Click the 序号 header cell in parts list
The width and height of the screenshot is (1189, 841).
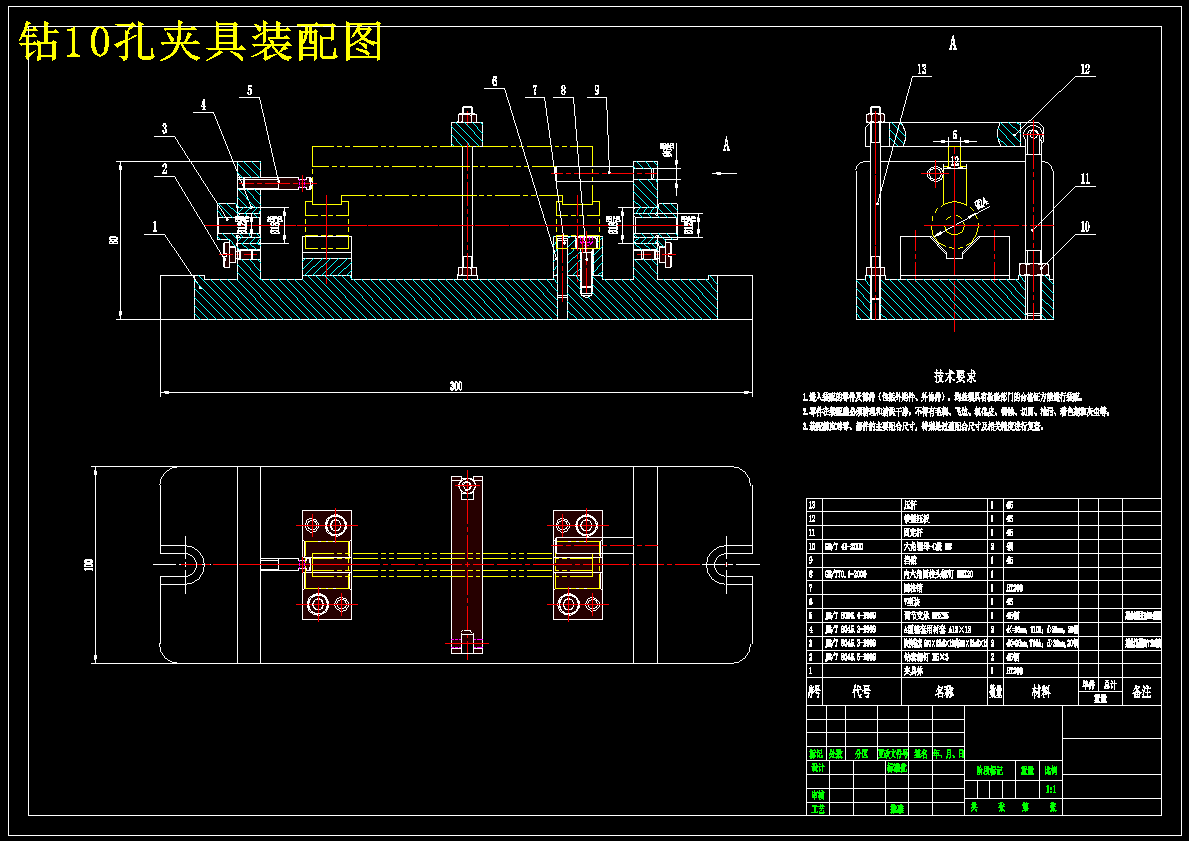click(x=814, y=692)
